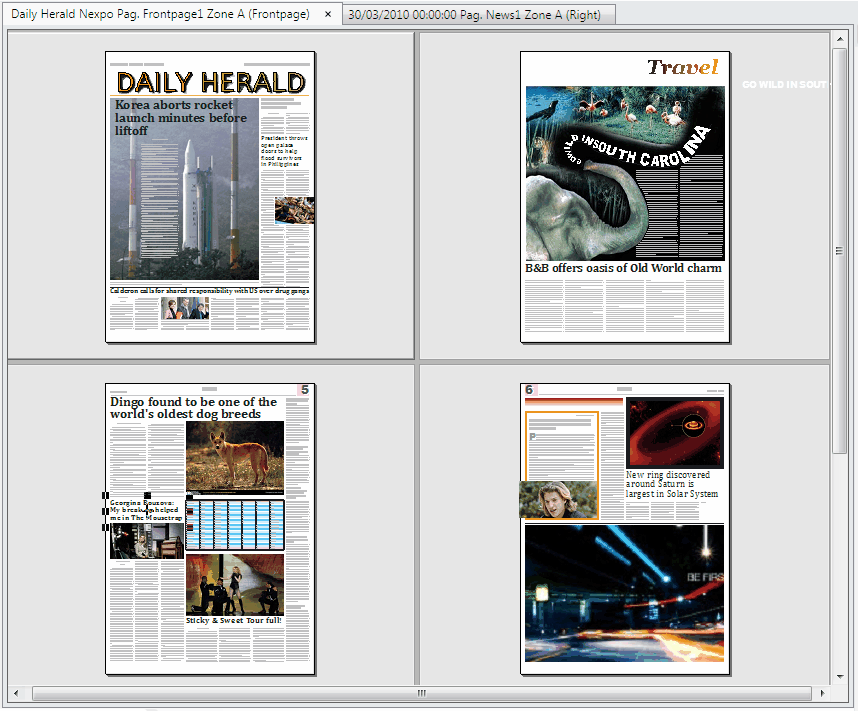Image resolution: width=858 pixels, height=711 pixels.
Task: Click the dingo photograph on page 5
Action: tap(235, 456)
